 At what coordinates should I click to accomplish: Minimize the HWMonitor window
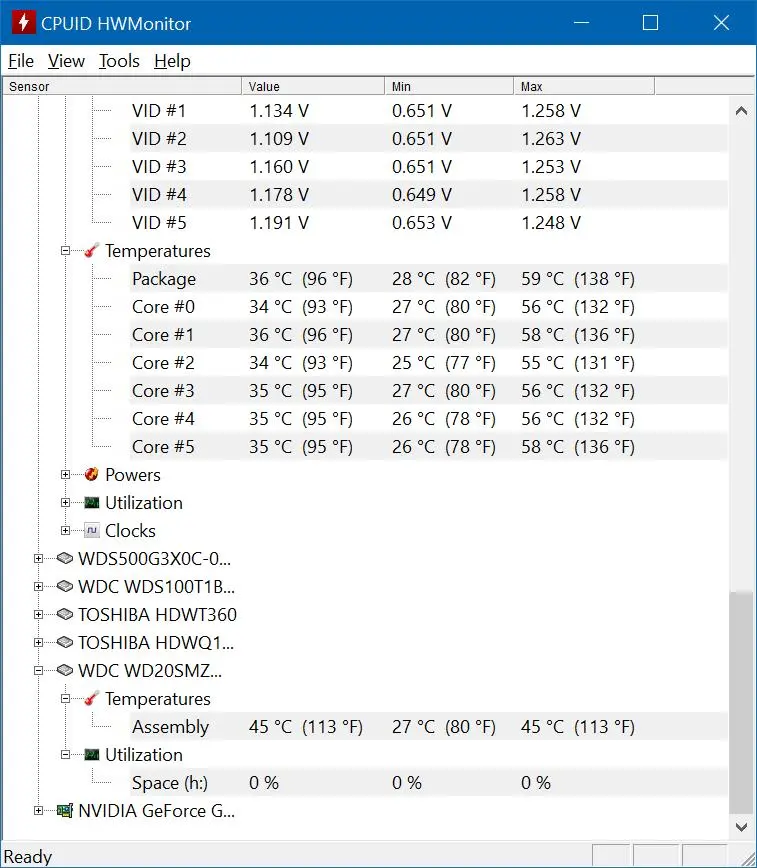[581, 23]
